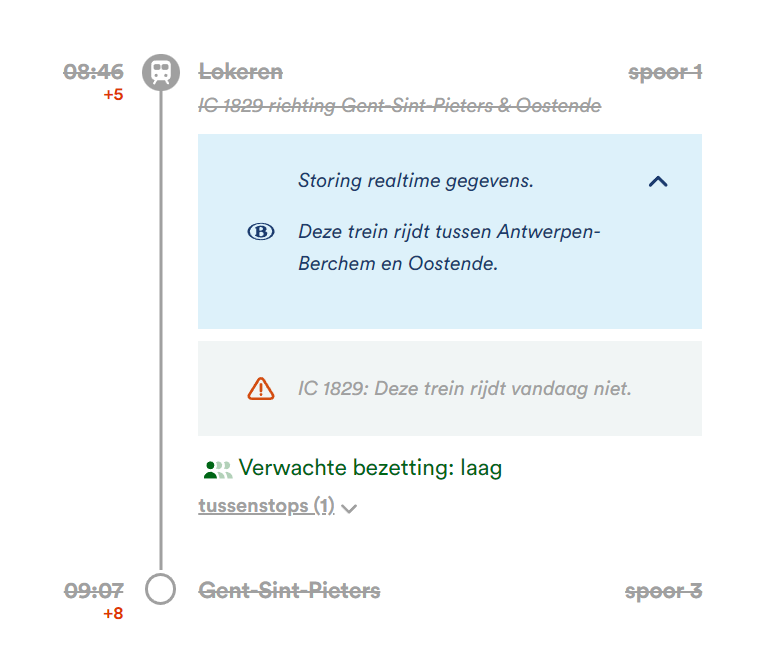The height and width of the screenshot is (659, 758).
Task: Click the orange warning triangle icon
Action: (x=260, y=388)
